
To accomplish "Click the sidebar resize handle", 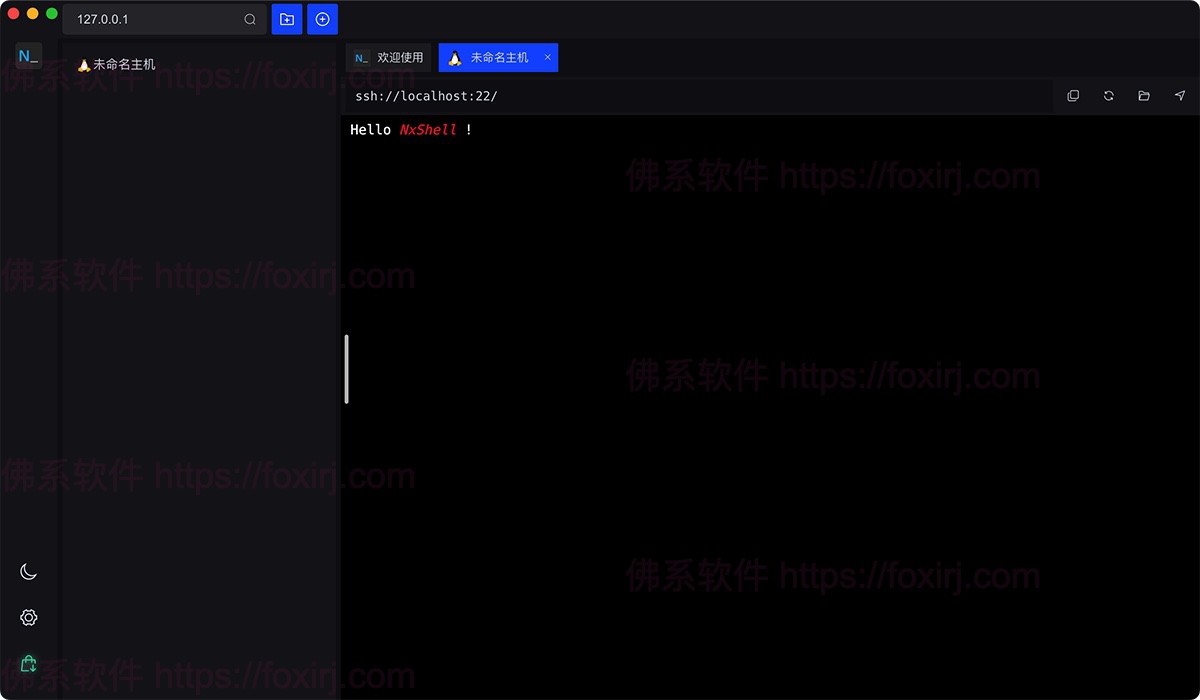I will click(x=346, y=369).
